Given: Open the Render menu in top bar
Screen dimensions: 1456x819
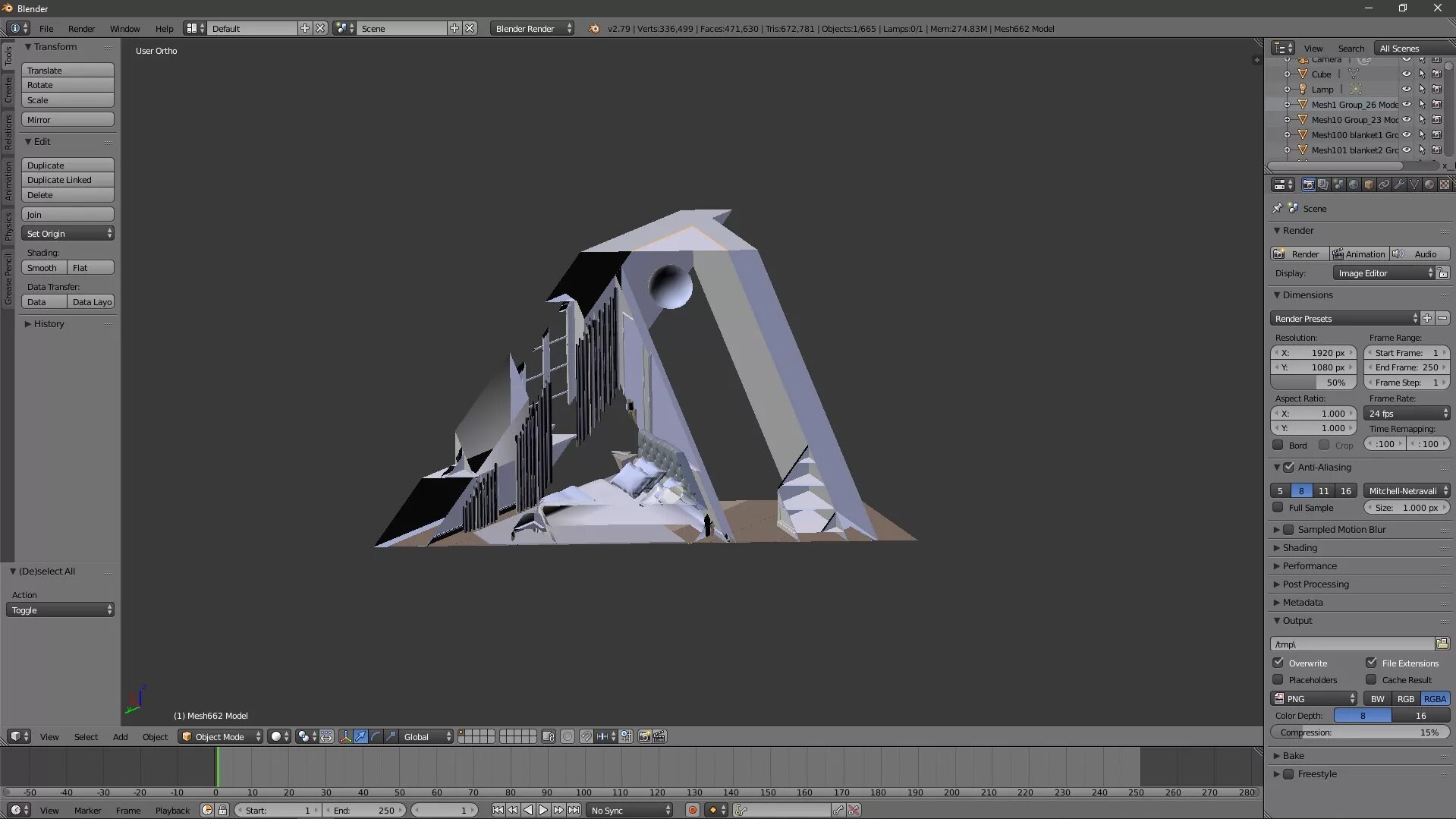Looking at the screenshot, I should [x=81, y=28].
